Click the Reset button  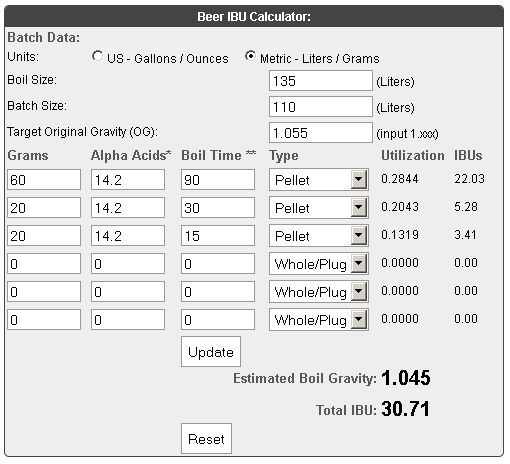(206, 439)
